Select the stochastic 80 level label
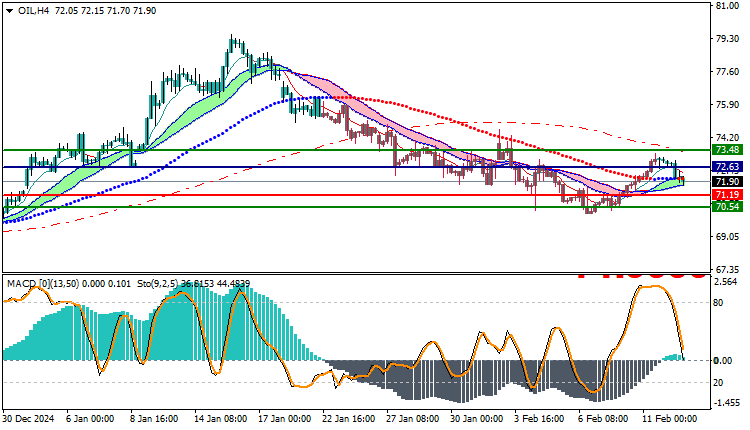Screen dimensions: 750x430 (x=718, y=303)
